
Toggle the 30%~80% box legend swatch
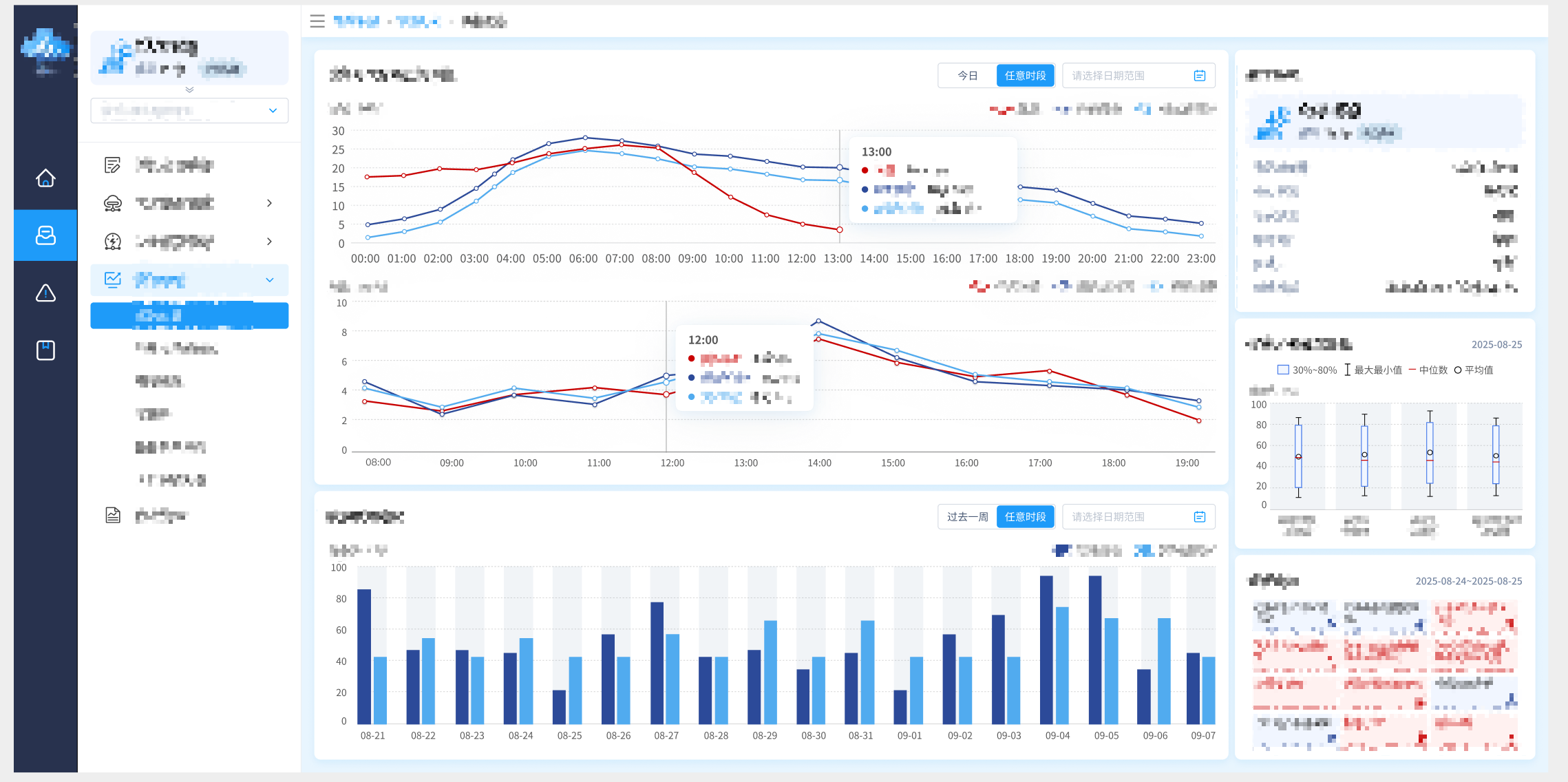(1283, 370)
